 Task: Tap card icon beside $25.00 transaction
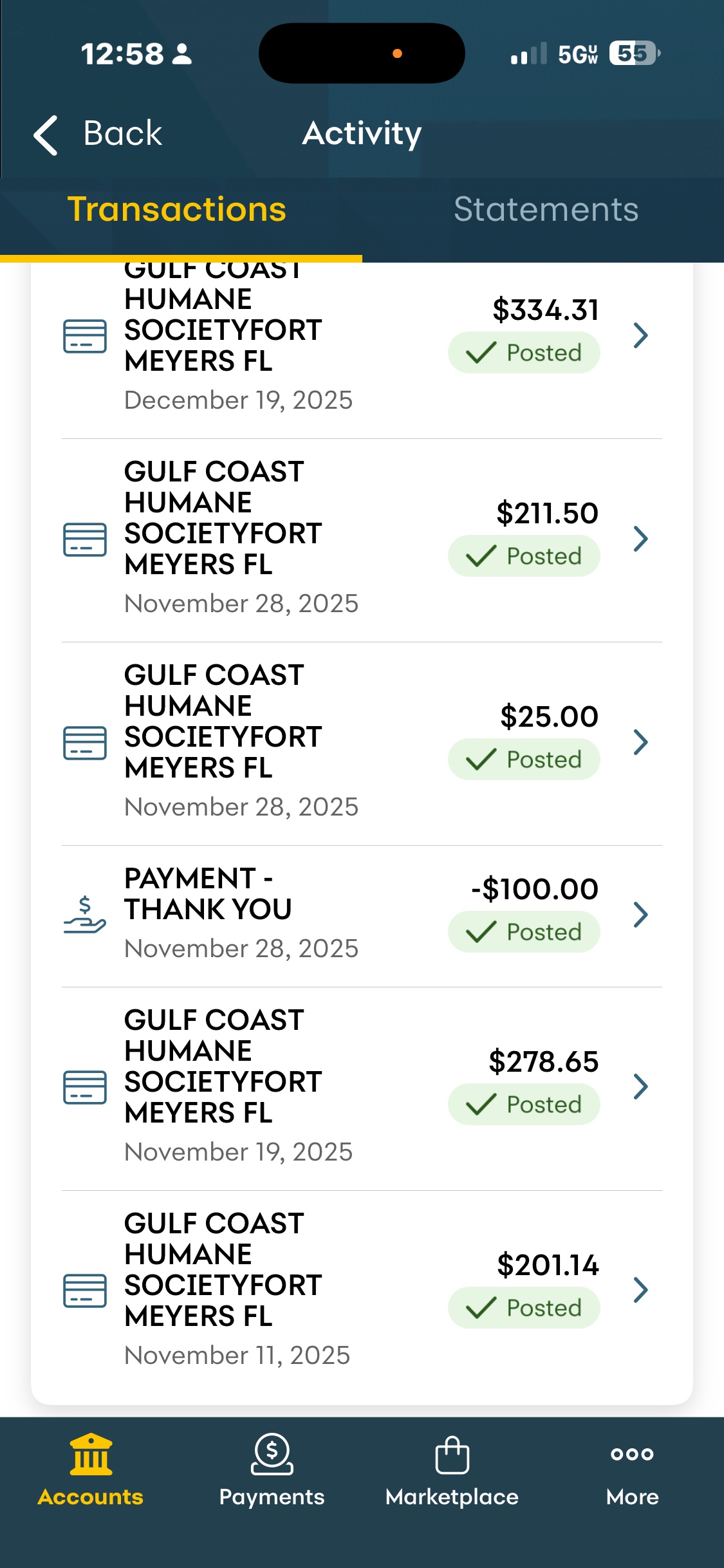coord(84,743)
